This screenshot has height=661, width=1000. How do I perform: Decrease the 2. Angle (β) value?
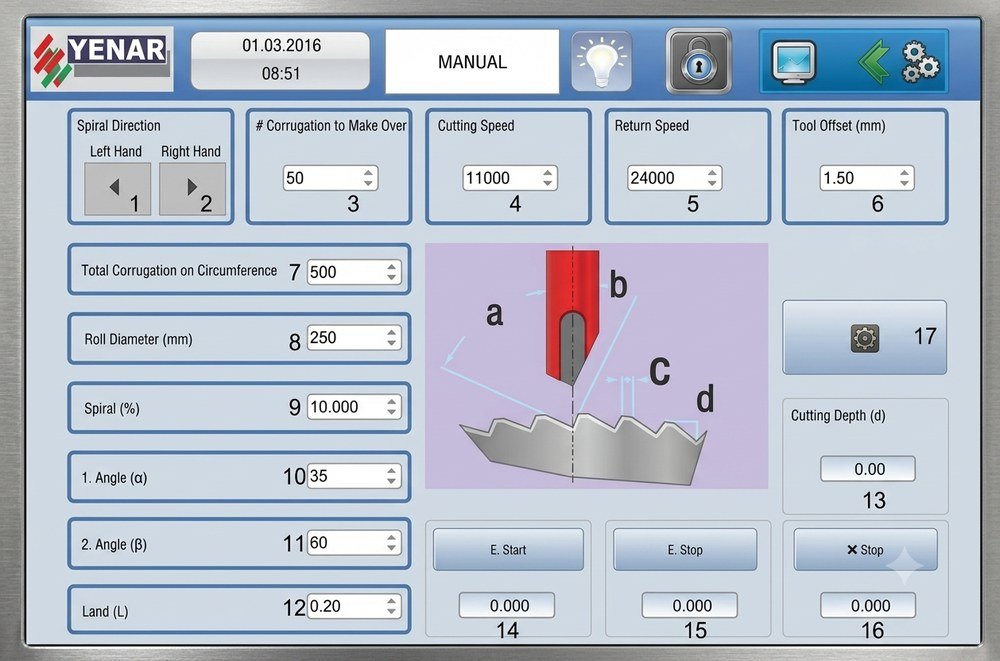(392, 548)
